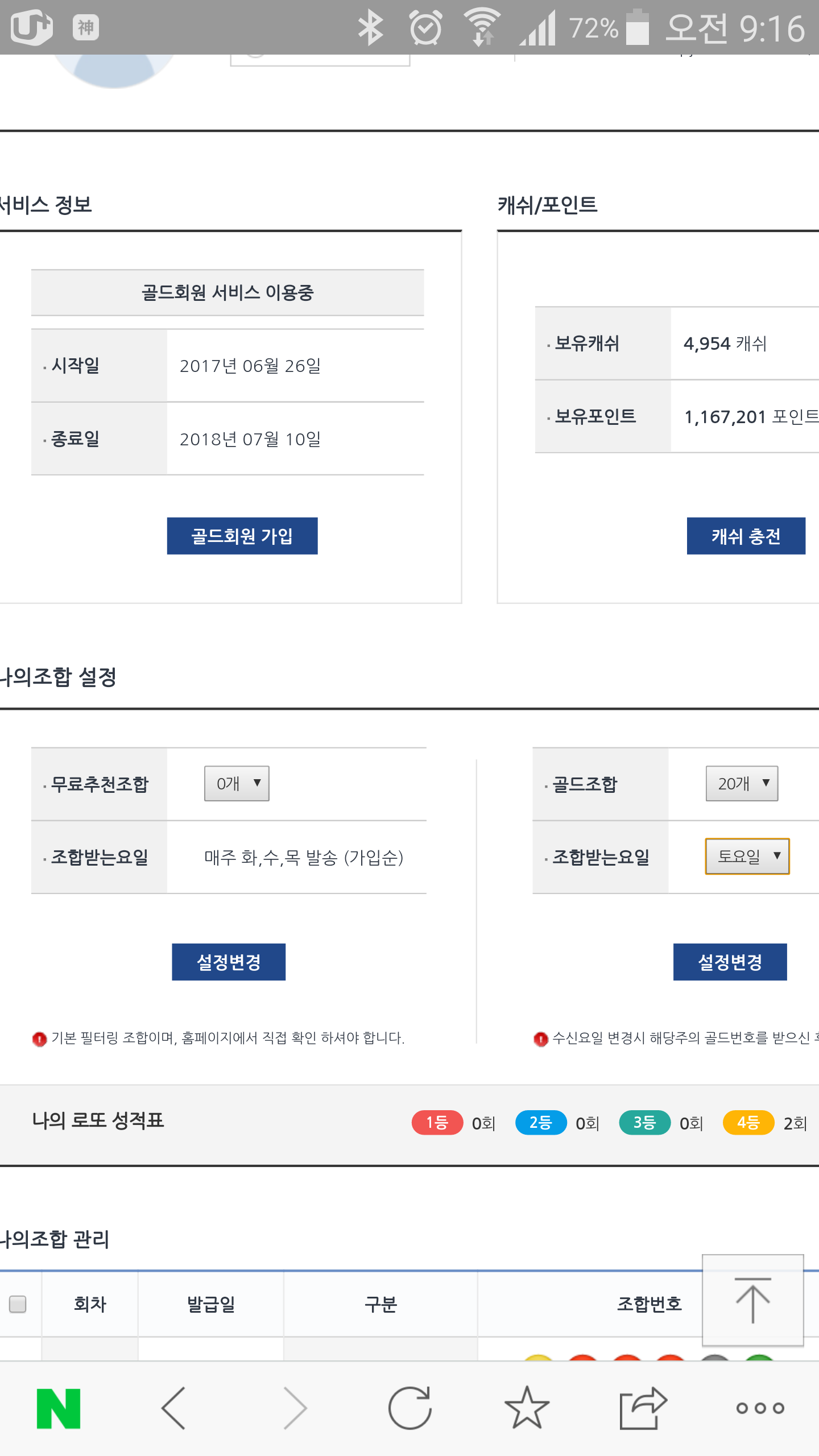Tap the alarm icon in status bar
Viewport: 819px width, 1456px height.
(x=425, y=27)
